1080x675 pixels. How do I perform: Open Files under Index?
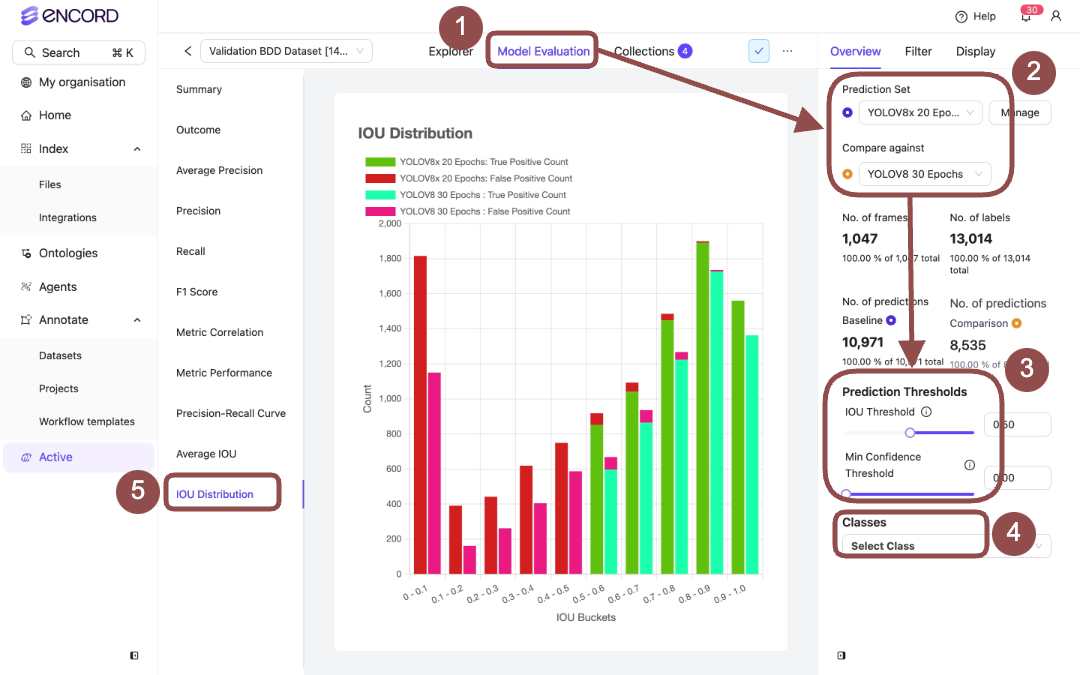[50, 185]
